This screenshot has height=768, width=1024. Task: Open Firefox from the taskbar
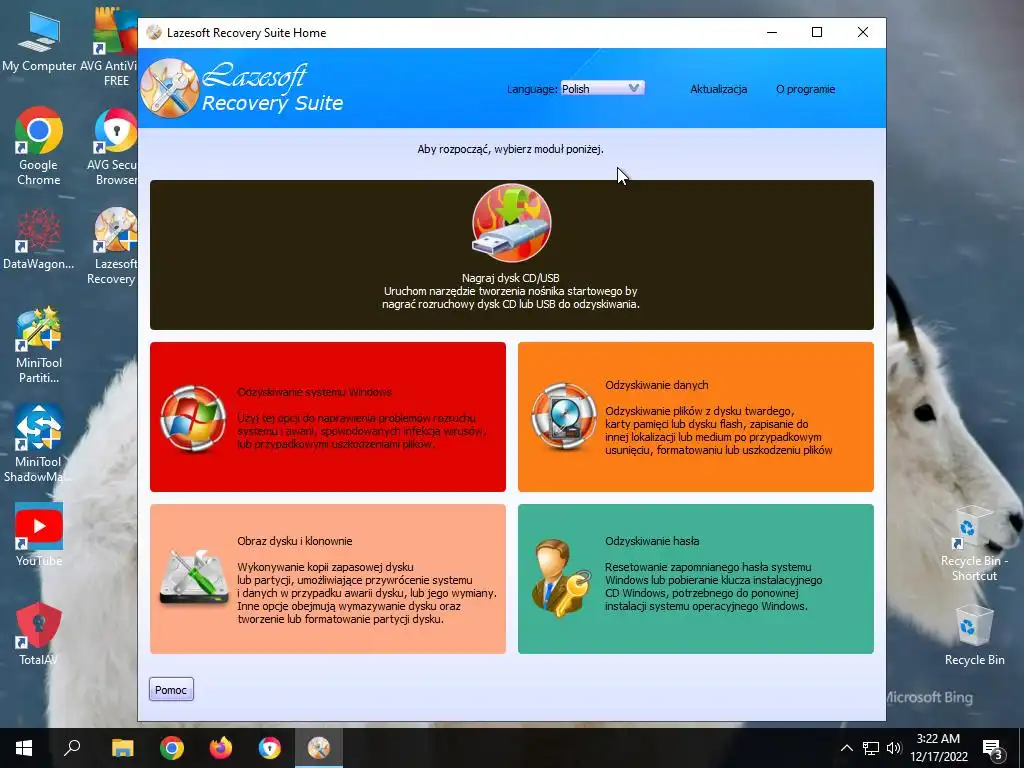pyautogui.click(x=221, y=748)
